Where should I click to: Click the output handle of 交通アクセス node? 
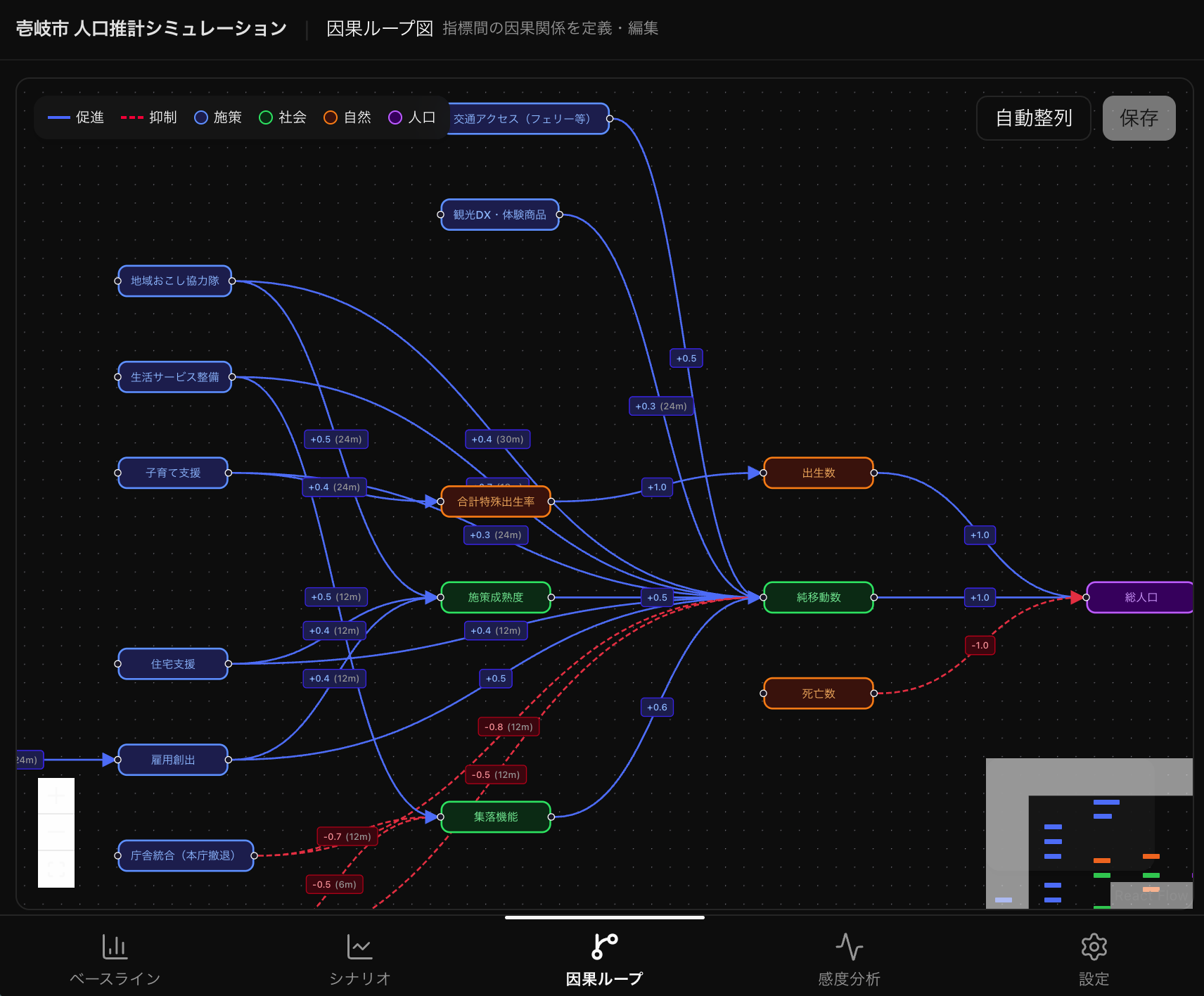[x=609, y=118]
